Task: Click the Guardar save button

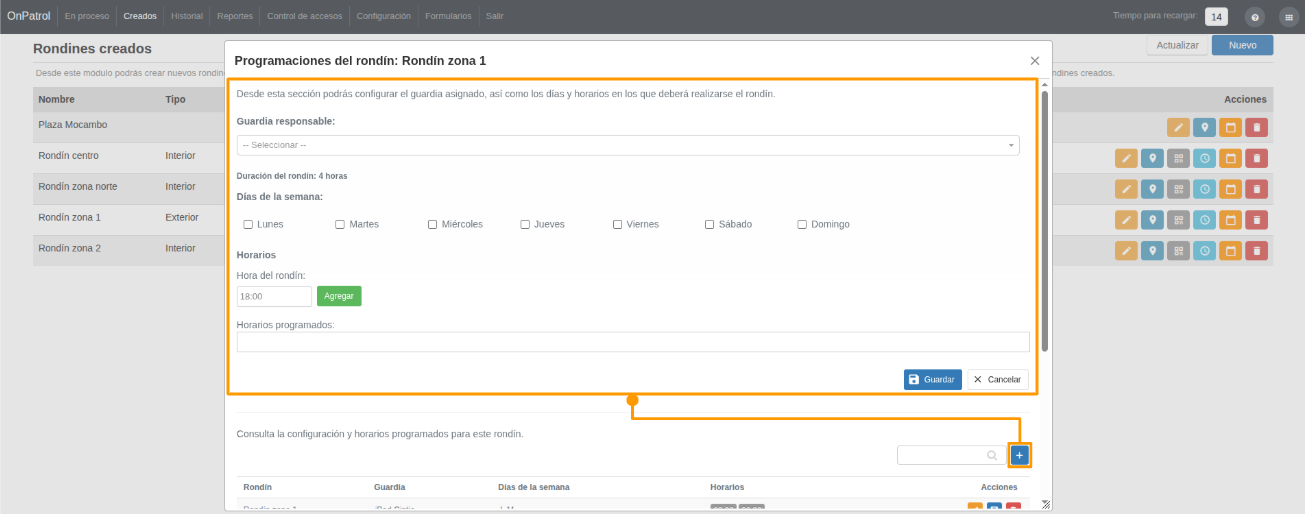Action: pyautogui.click(x=933, y=379)
